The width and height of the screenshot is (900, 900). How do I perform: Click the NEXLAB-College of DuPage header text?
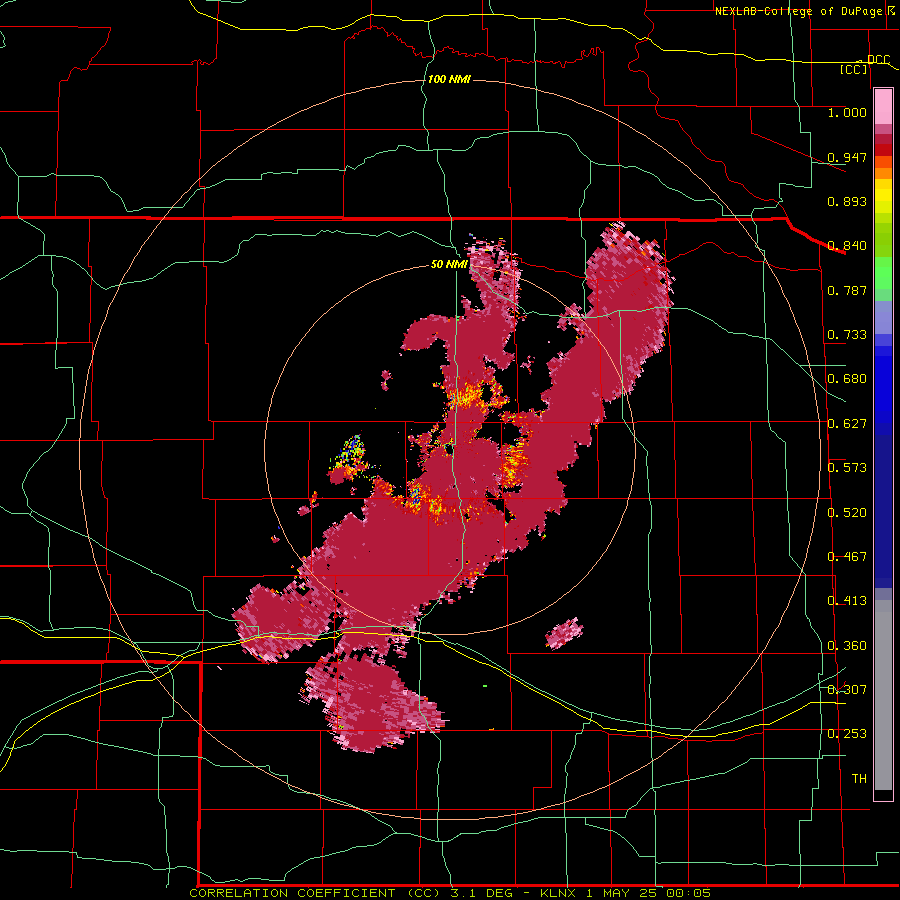(x=797, y=11)
